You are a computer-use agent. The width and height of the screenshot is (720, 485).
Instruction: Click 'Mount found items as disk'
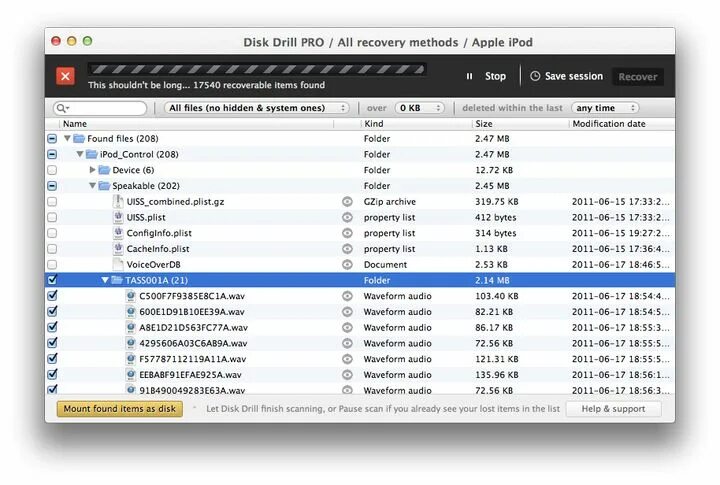[x=119, y=409]
